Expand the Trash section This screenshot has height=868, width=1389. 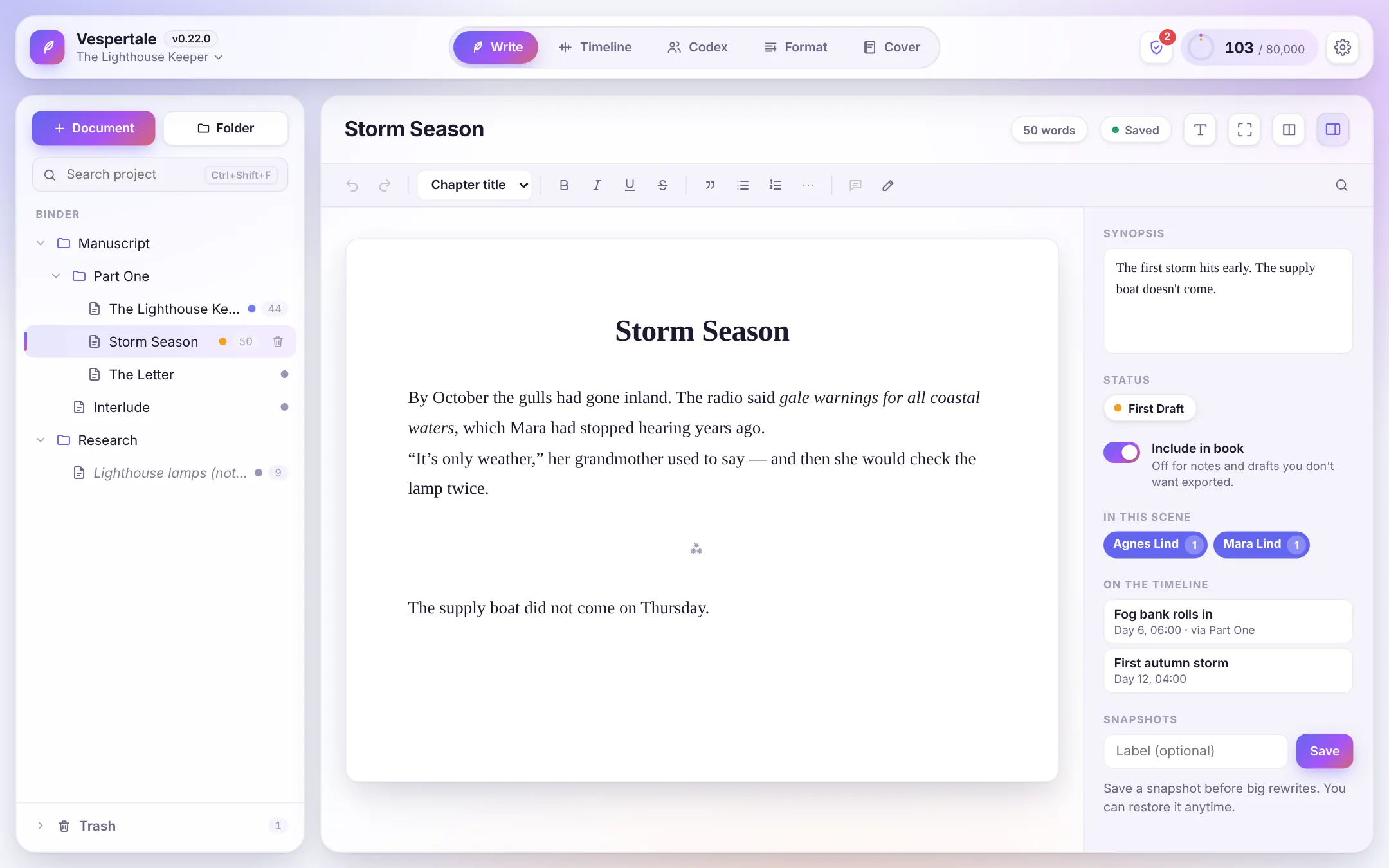tap(41, 826)
